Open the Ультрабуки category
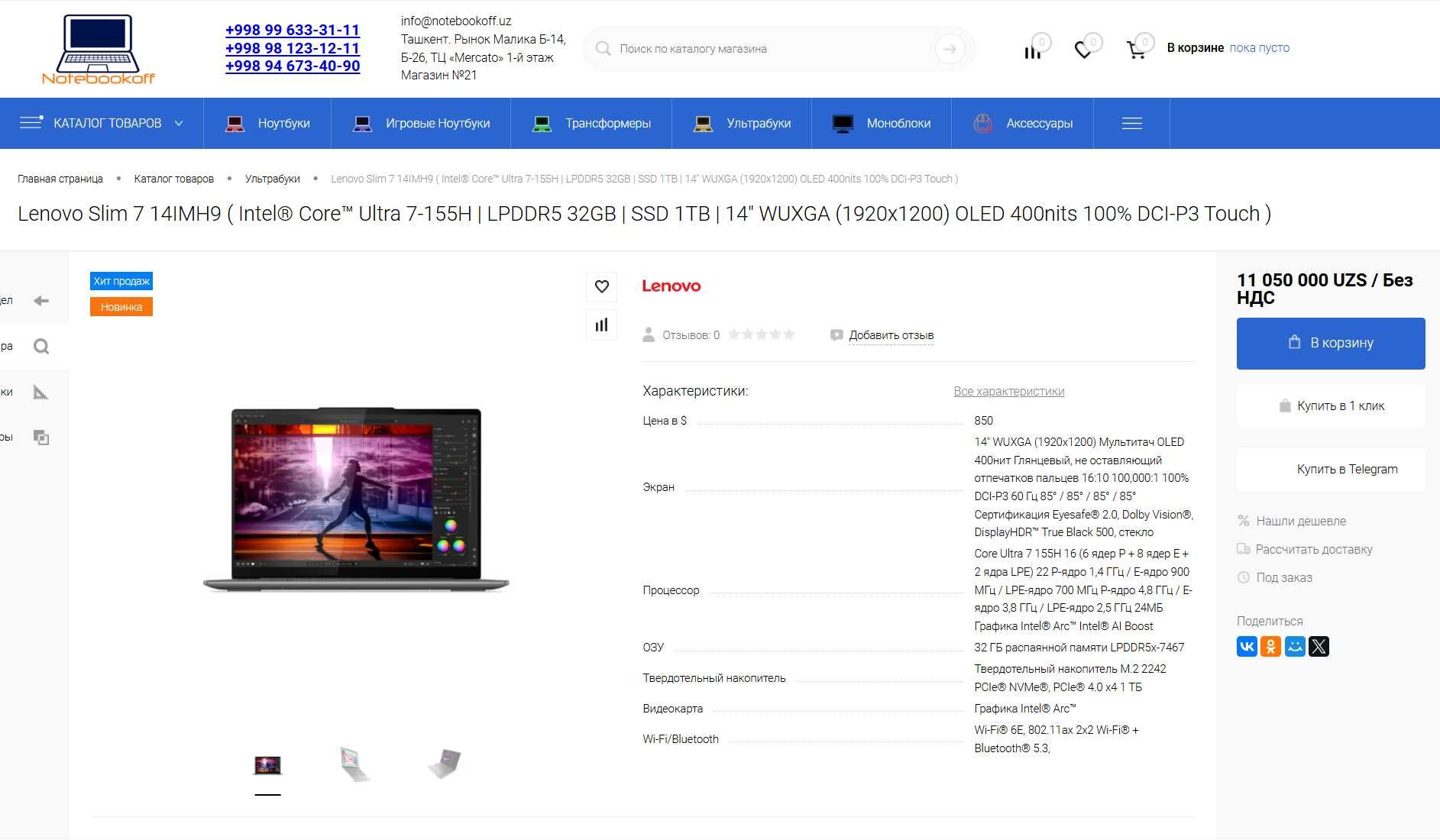 [x=742, y=123]
